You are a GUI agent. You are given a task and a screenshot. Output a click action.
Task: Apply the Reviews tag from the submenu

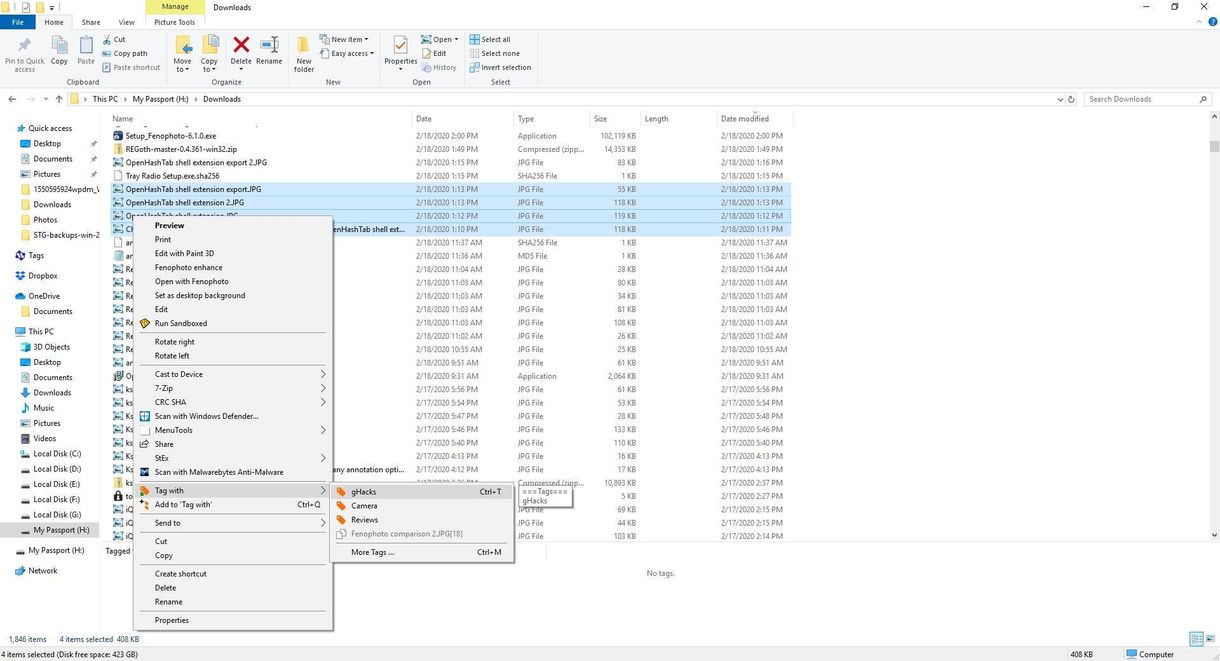(364, 520)
